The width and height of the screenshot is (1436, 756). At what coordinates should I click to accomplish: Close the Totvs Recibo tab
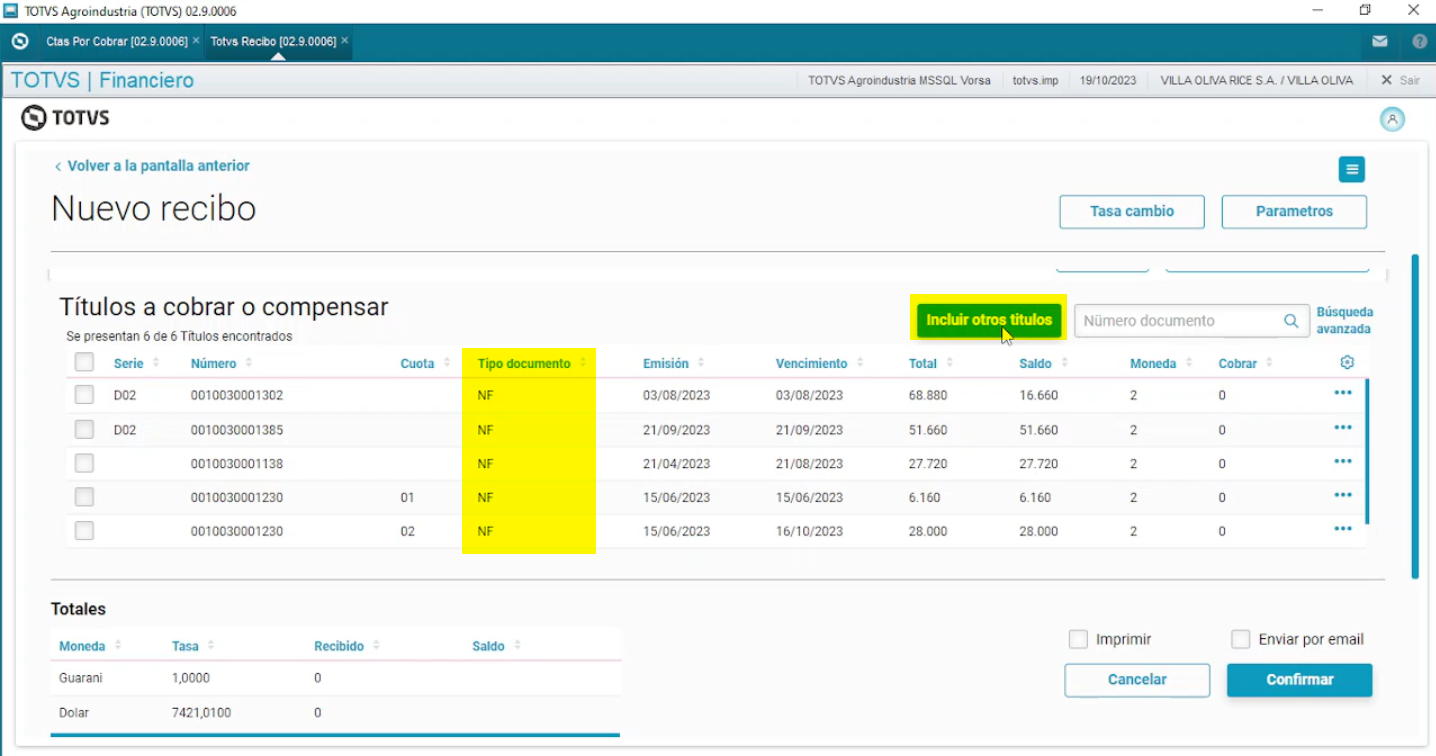pyautogui.click(x=345, y=41)
